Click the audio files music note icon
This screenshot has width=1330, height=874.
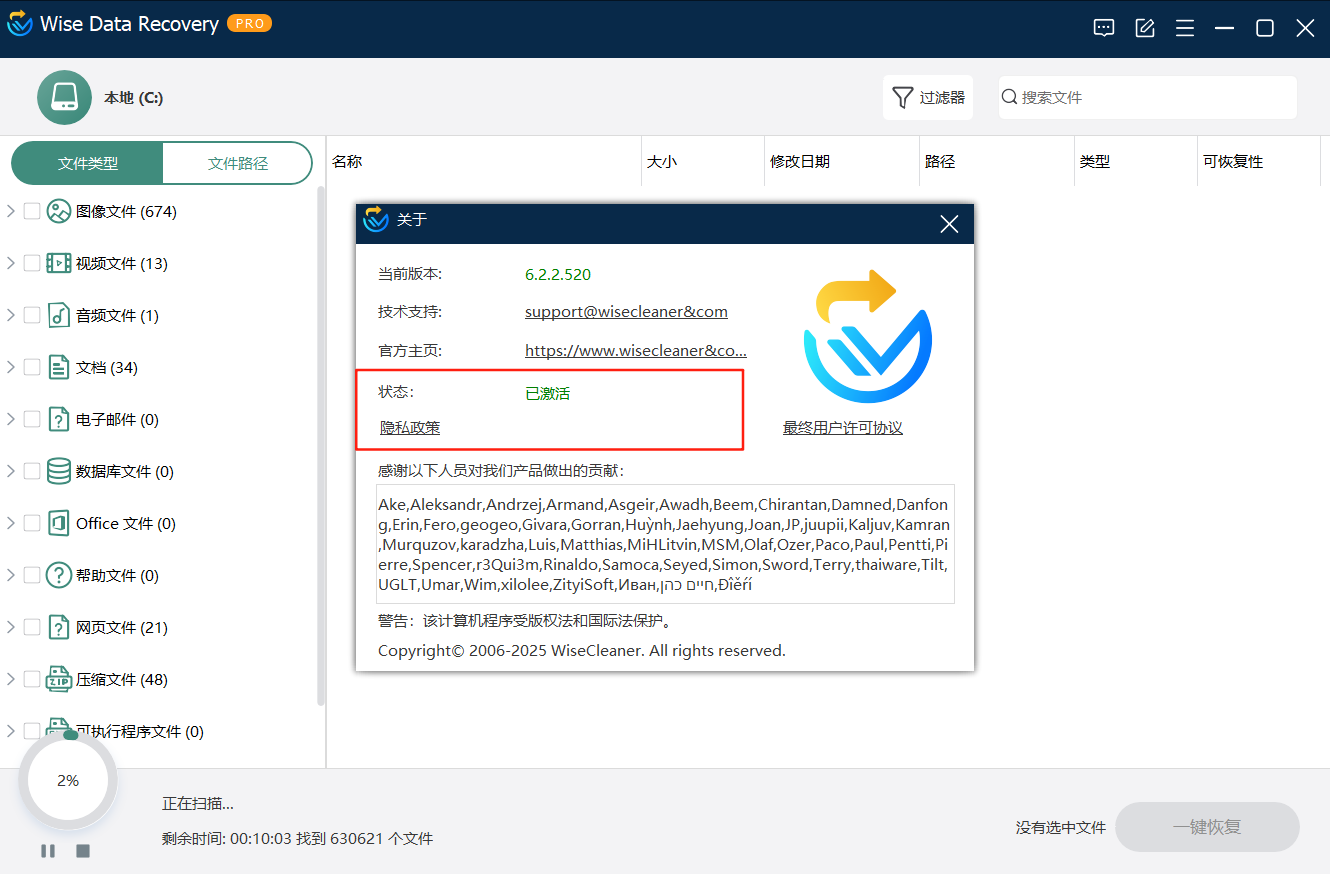click(59, 315)
